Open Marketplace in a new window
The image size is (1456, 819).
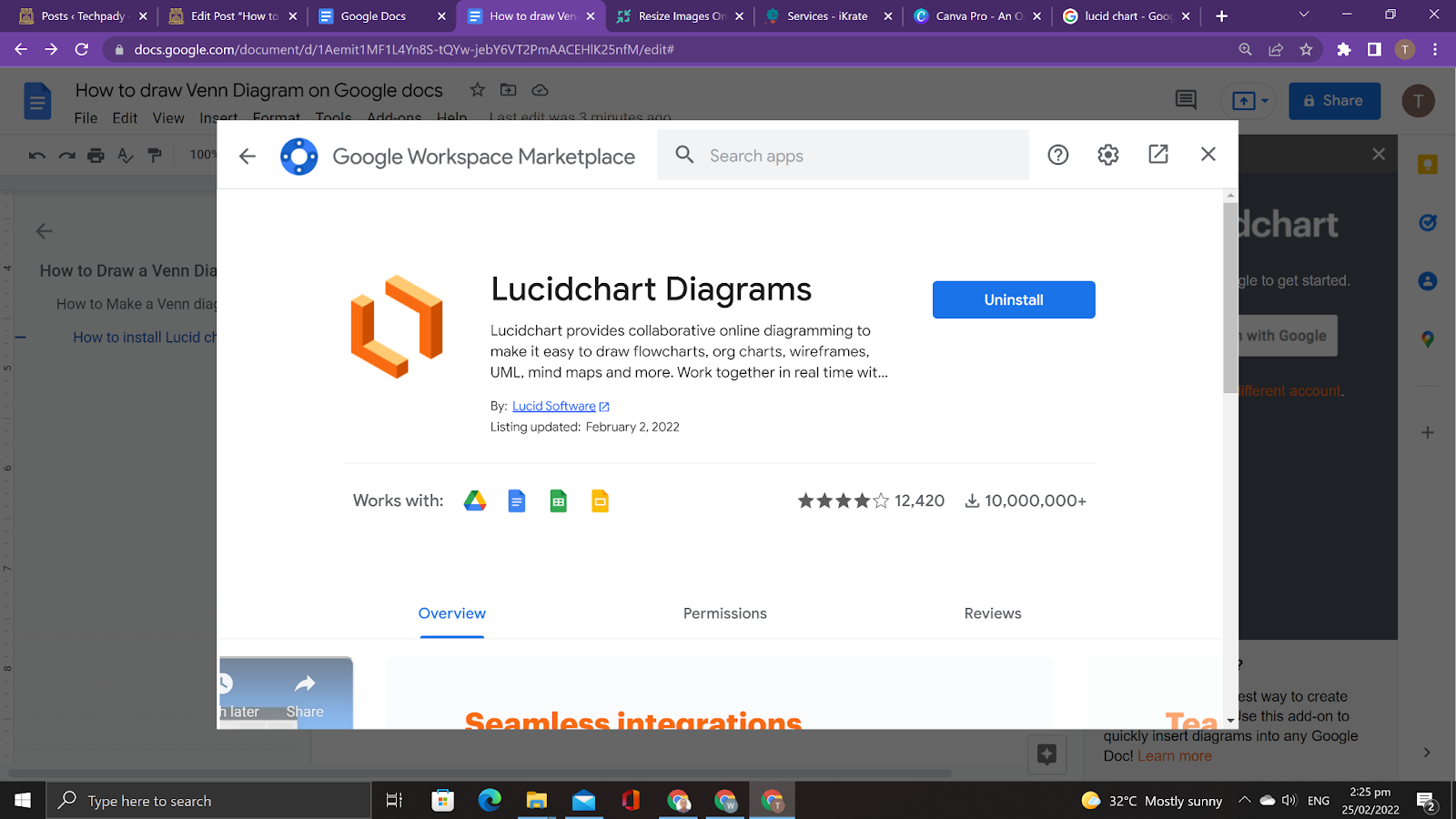[1158, 155]
